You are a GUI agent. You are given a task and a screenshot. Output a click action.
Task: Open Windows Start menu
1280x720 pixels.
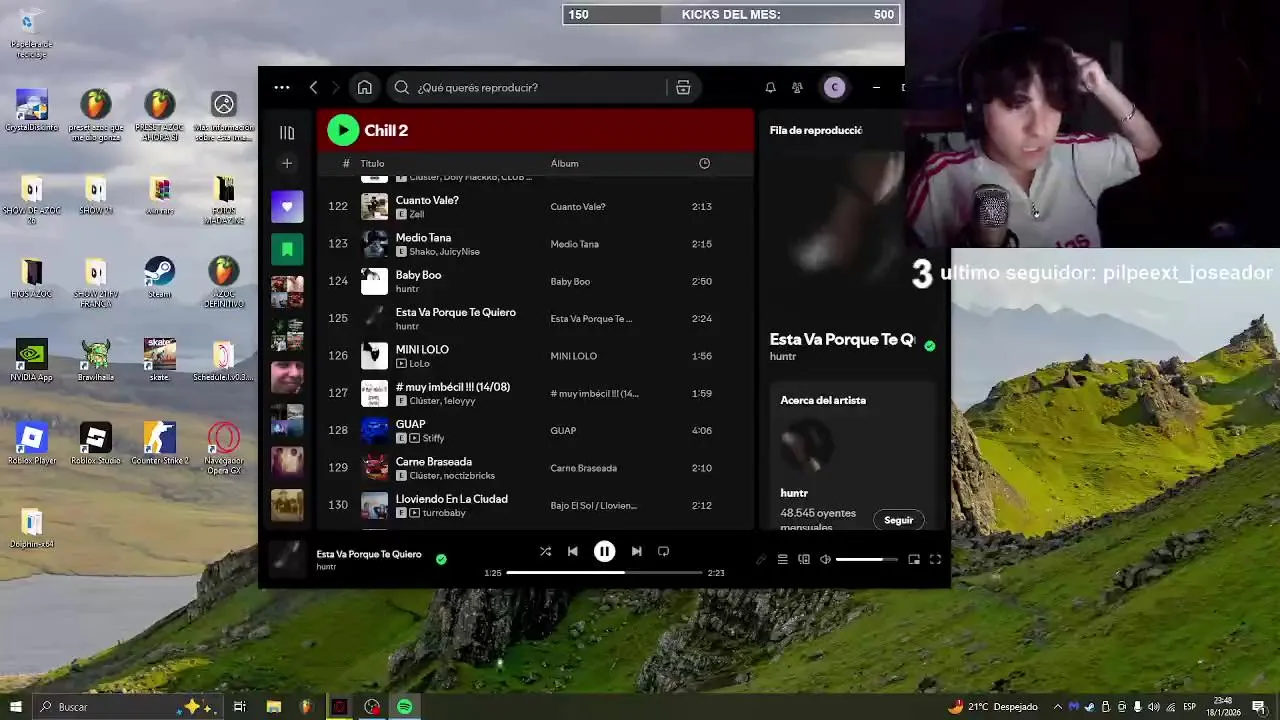[15, 707]
